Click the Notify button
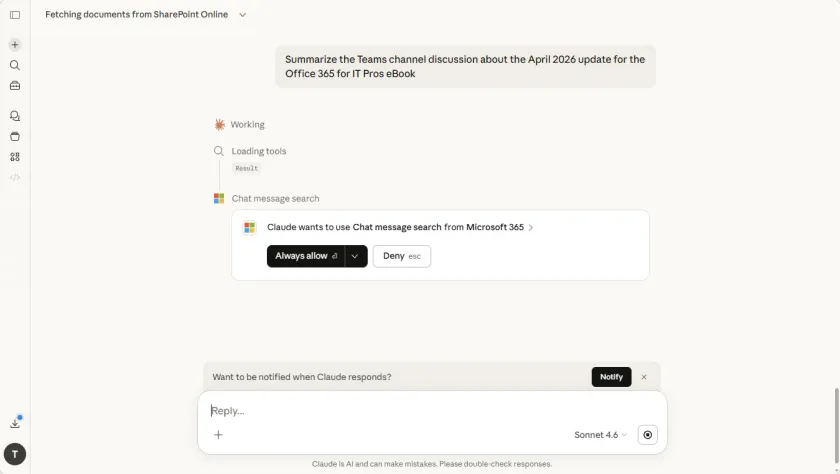The height and width of the screenshot is (474, 840). click(611, 377)
